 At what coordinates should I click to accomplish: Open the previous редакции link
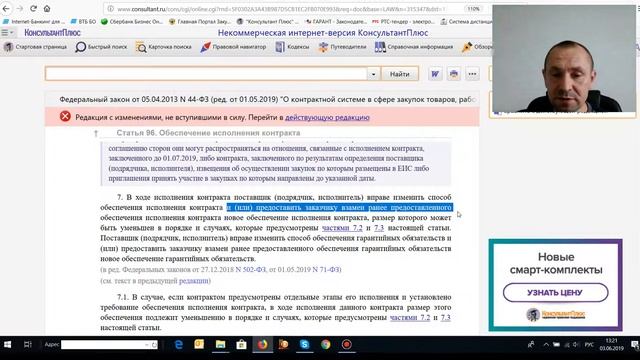tap(193, 281)
